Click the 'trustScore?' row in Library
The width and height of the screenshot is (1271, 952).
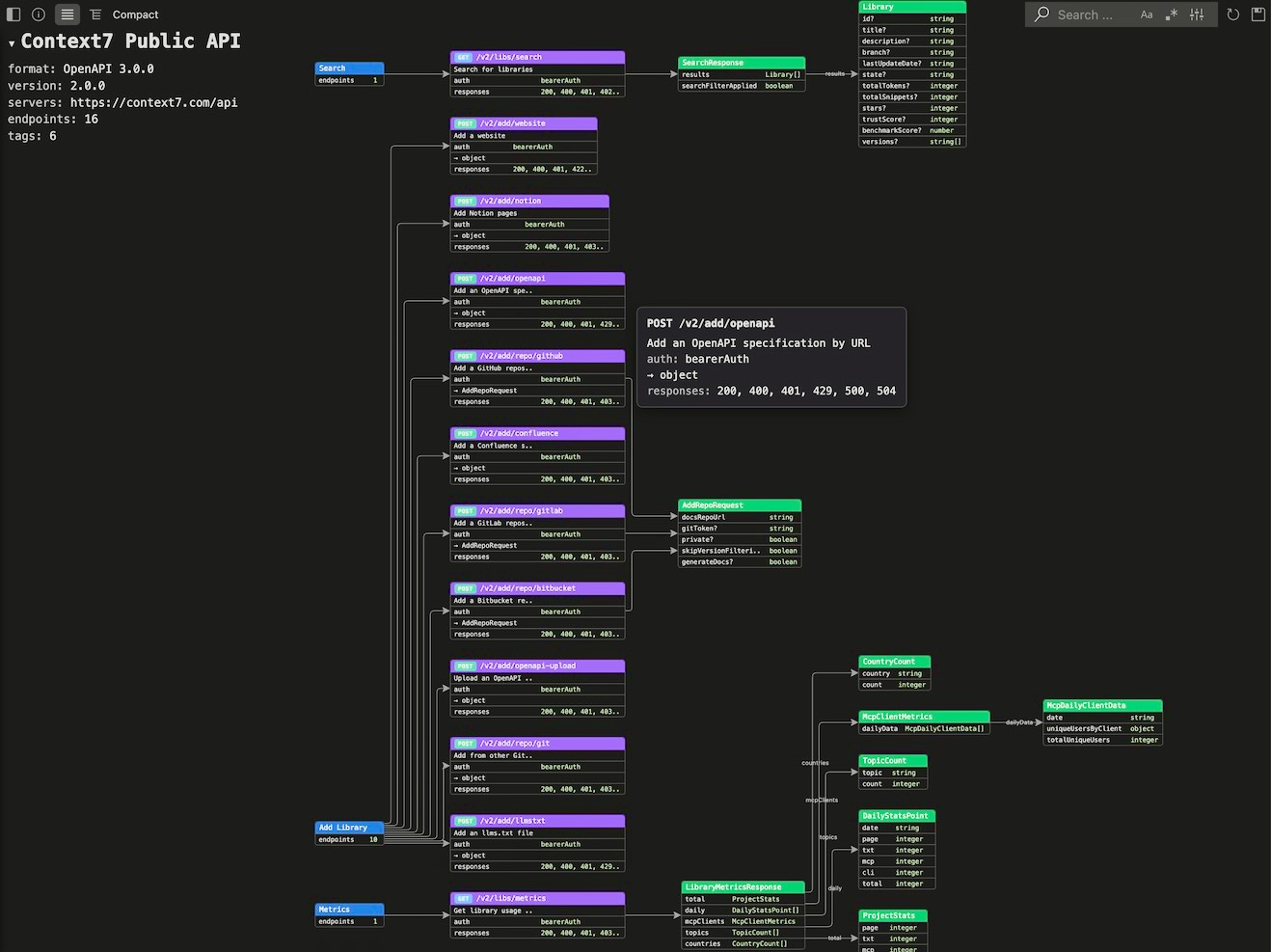pyautogui.click(x=912, y=120)
